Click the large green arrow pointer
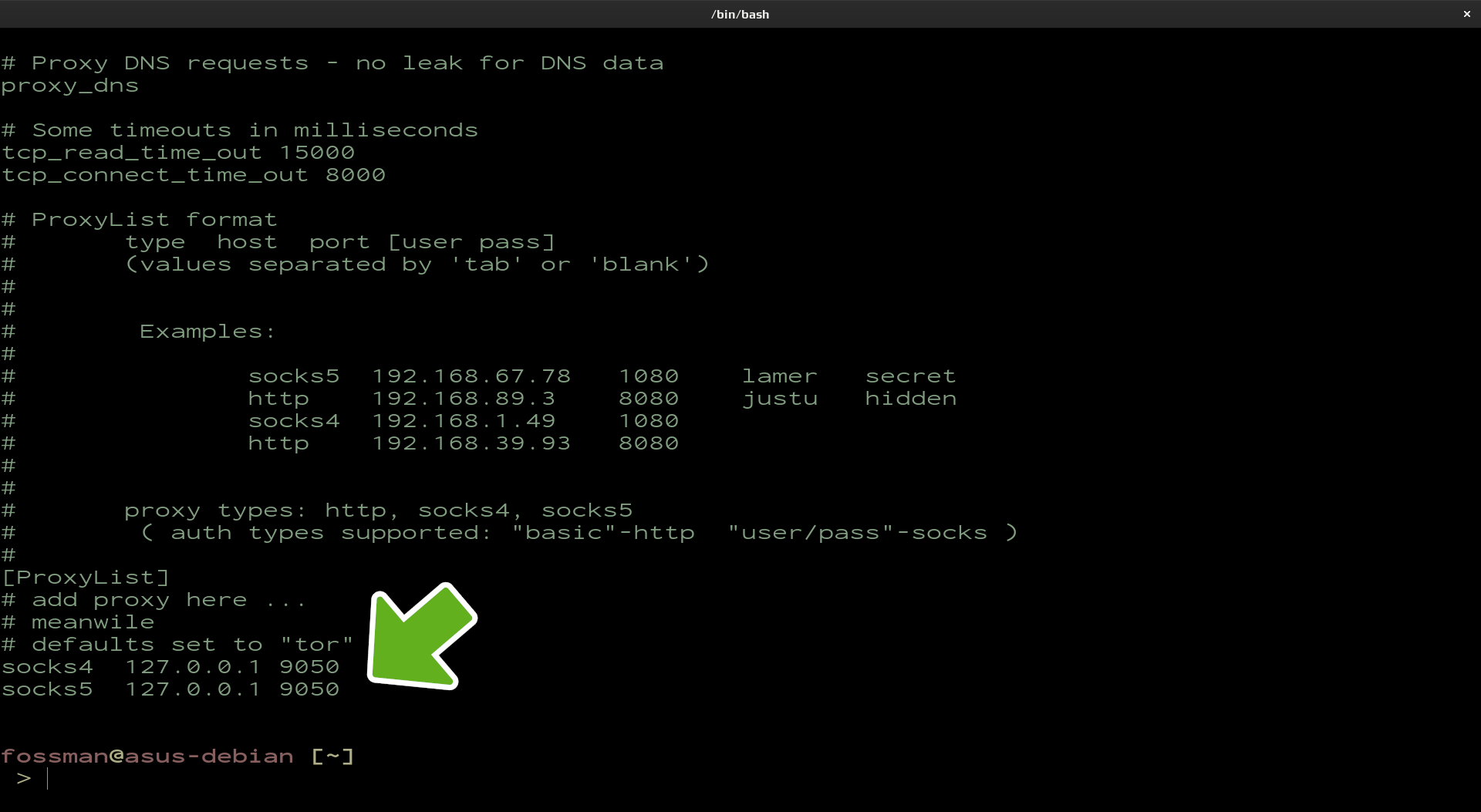This screenshot has width=1481, height=812. click(420, 637)
